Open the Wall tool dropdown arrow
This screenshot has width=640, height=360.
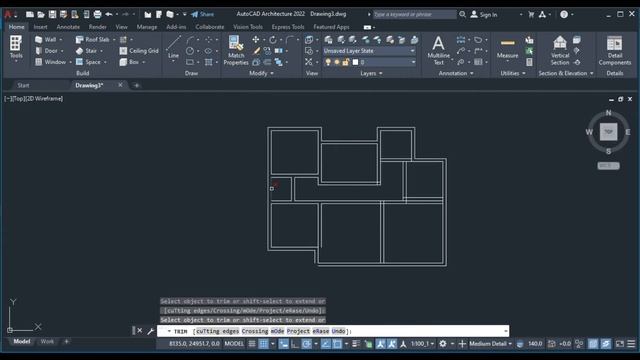[61, 40]
